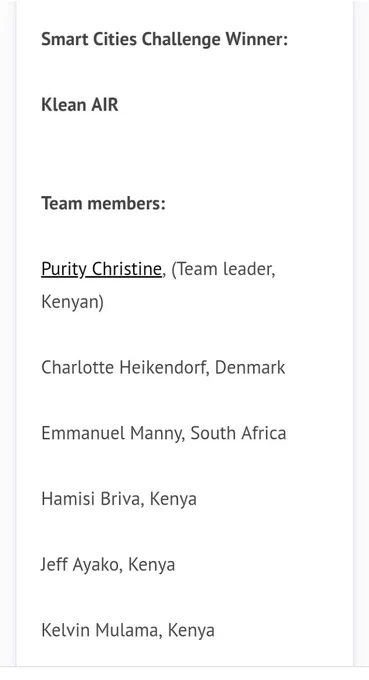Select the South Africa text
This screenshot has width=369, height=680.
point(238,433)
